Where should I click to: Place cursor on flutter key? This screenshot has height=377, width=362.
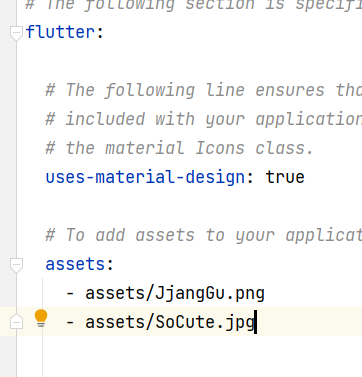click(x=60, y=32)
